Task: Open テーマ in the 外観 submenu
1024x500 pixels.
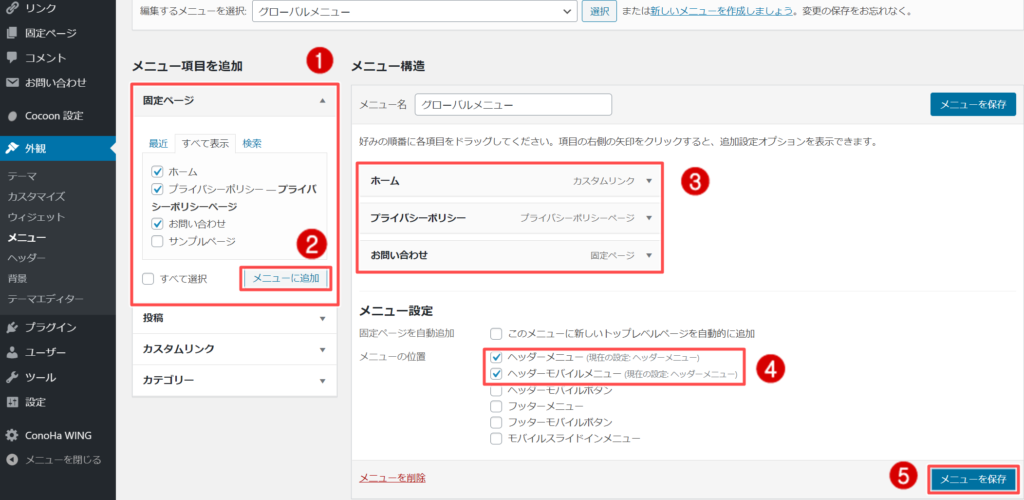Action: [x=22, y=176]
